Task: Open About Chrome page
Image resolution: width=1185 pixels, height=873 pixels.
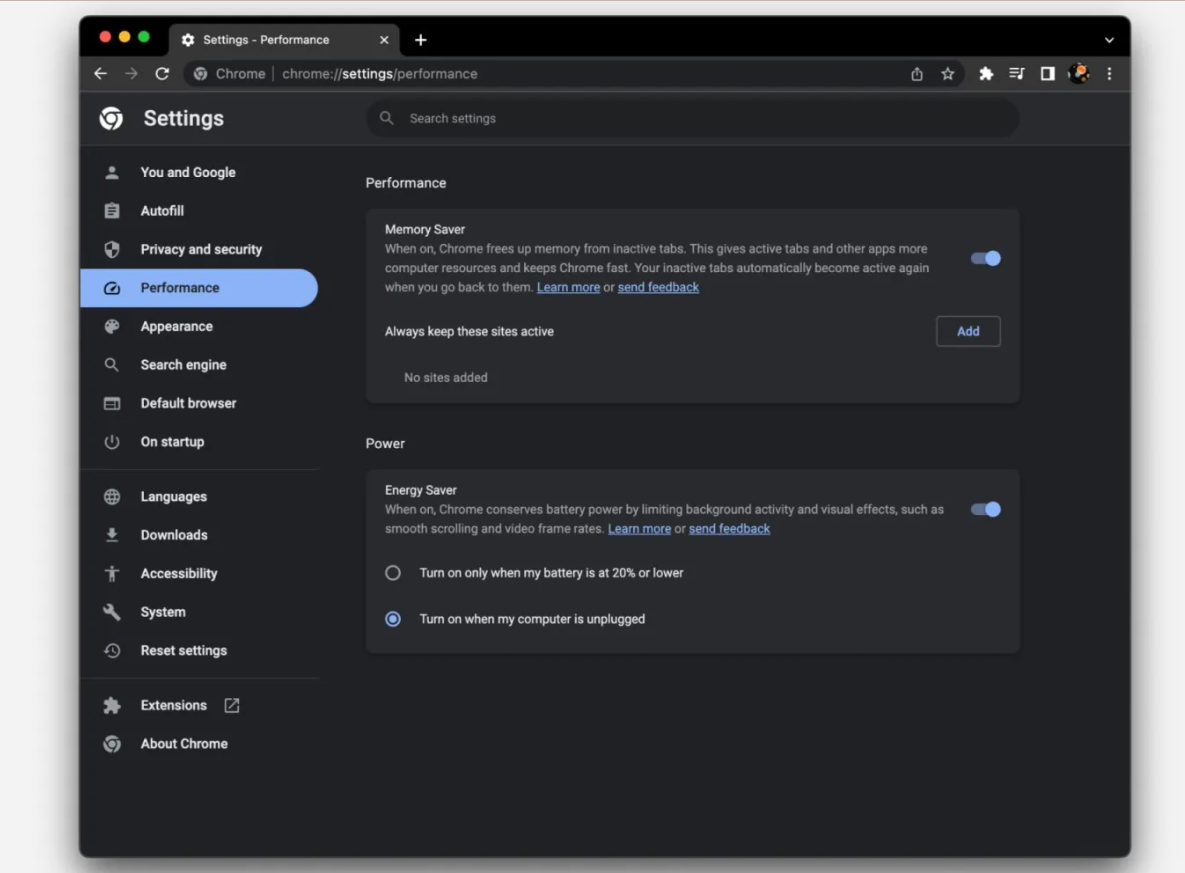Action: tap(199, 744)
